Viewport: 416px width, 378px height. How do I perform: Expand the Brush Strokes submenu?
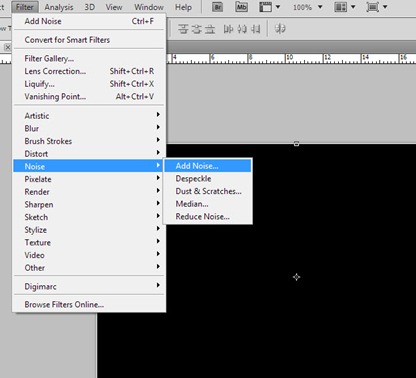89,141
